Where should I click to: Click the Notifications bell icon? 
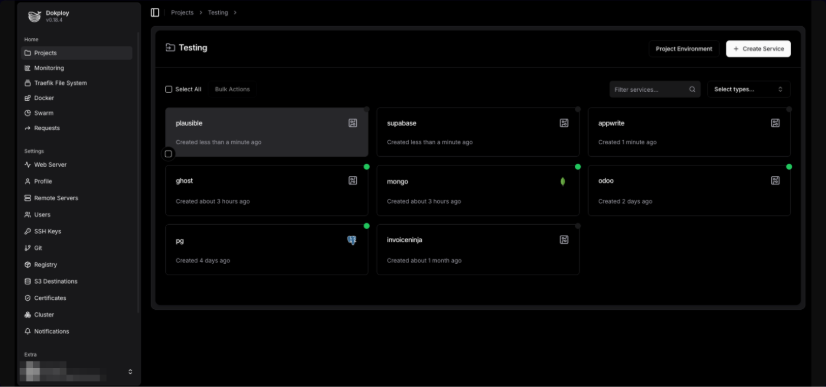[28, 331]
